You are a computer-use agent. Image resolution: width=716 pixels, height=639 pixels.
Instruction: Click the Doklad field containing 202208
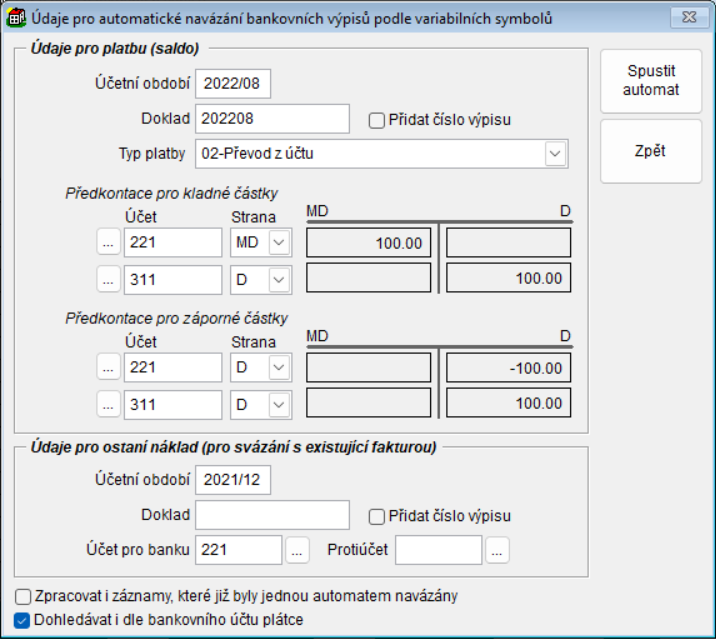[x=272, y=119]
